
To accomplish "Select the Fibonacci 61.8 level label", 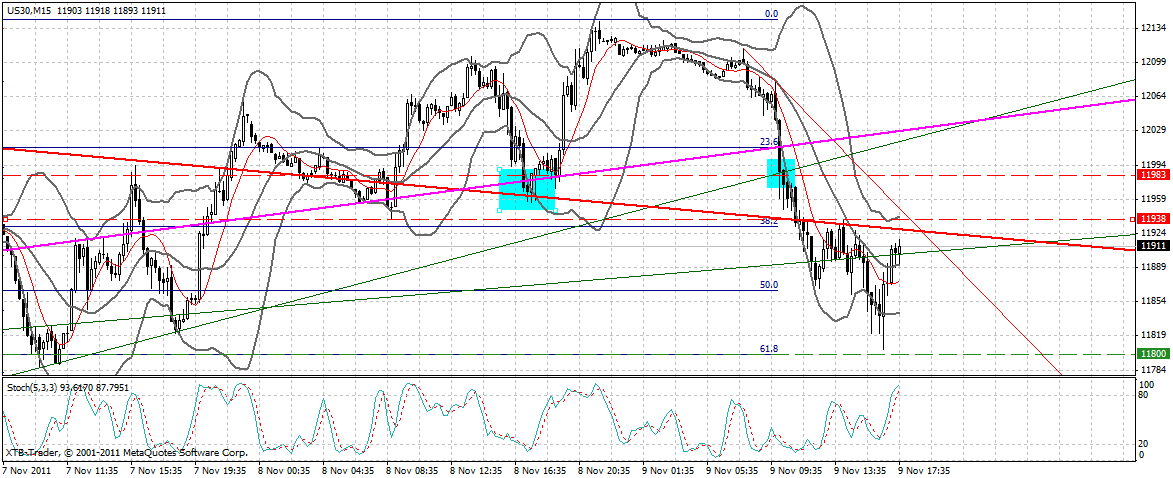I will 769,348.
